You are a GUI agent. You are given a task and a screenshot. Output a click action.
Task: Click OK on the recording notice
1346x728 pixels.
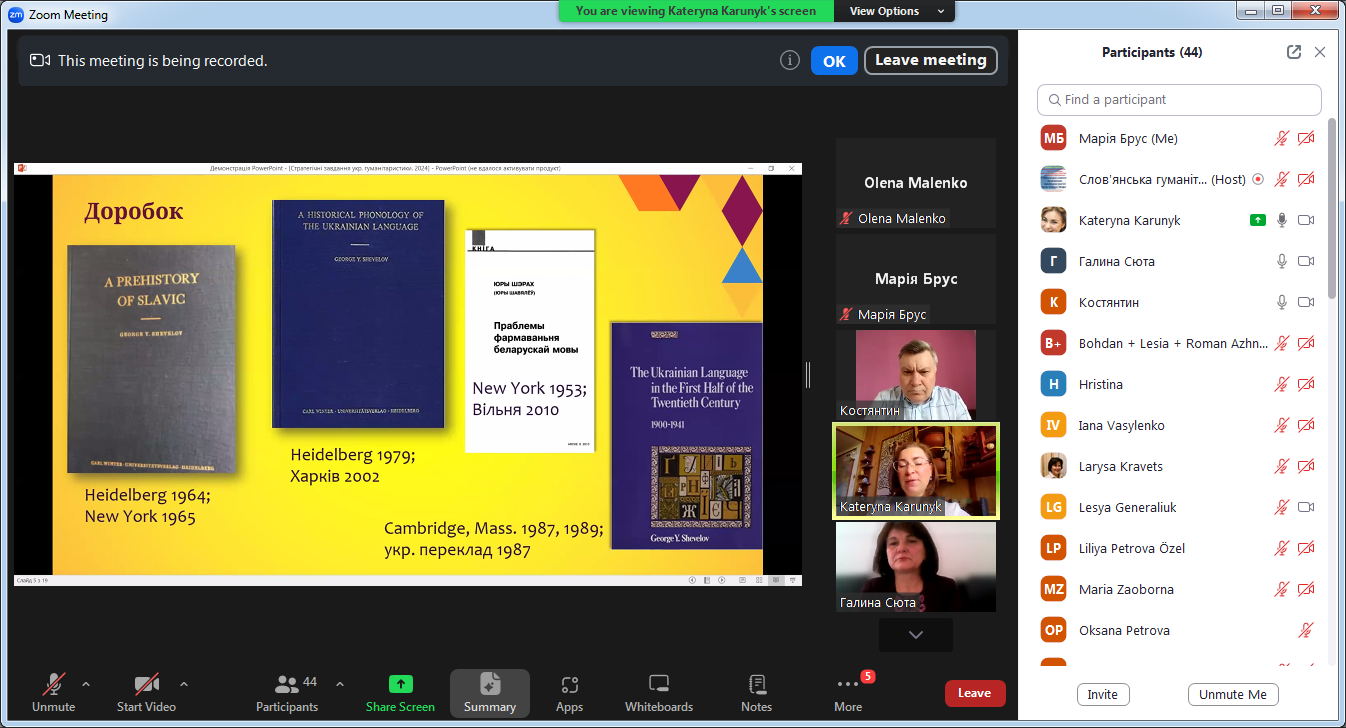point(834,61)
